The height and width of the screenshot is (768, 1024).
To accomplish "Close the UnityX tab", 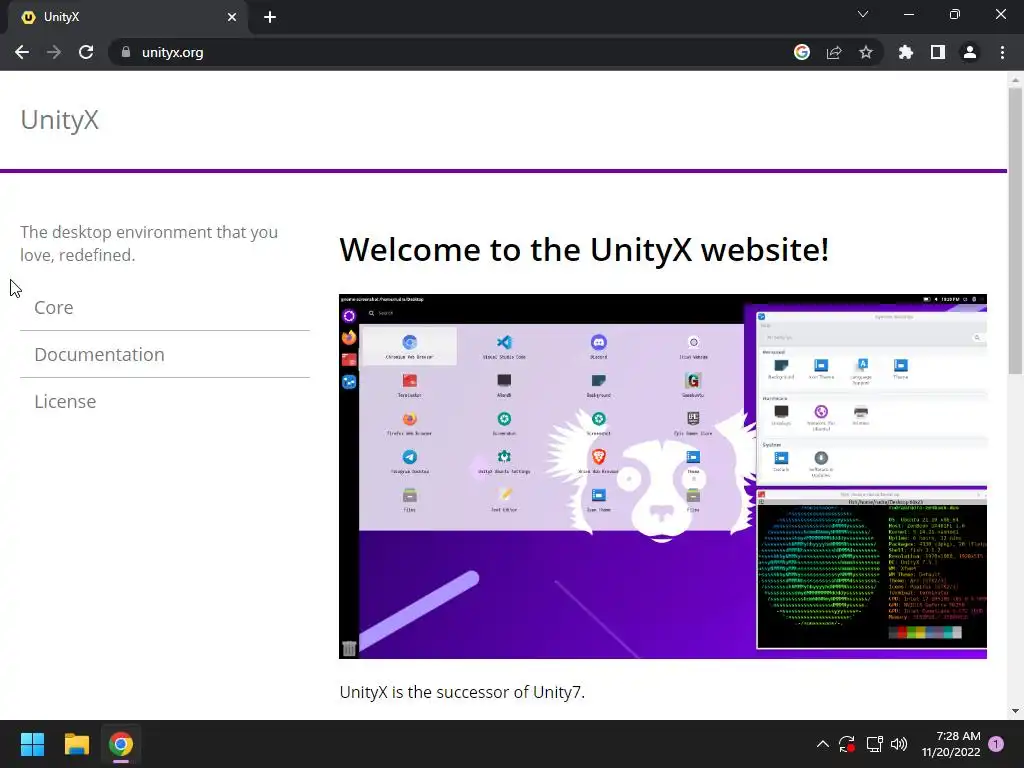I will [x=232, y=17].
